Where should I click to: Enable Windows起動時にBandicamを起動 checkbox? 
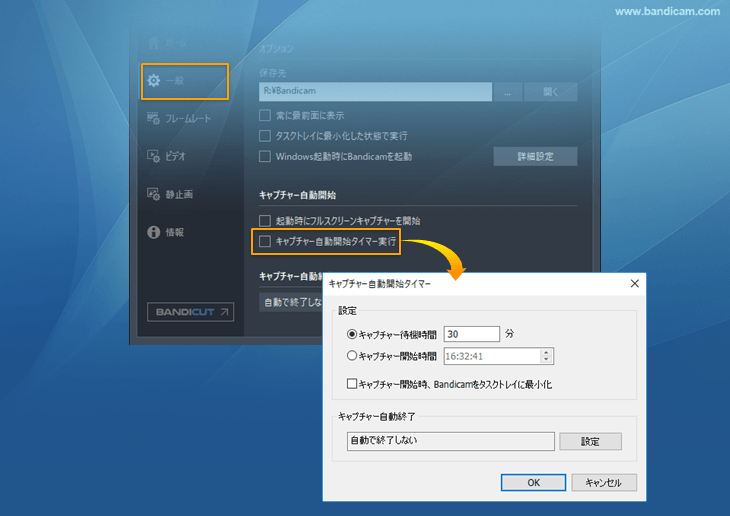[265, 156]
